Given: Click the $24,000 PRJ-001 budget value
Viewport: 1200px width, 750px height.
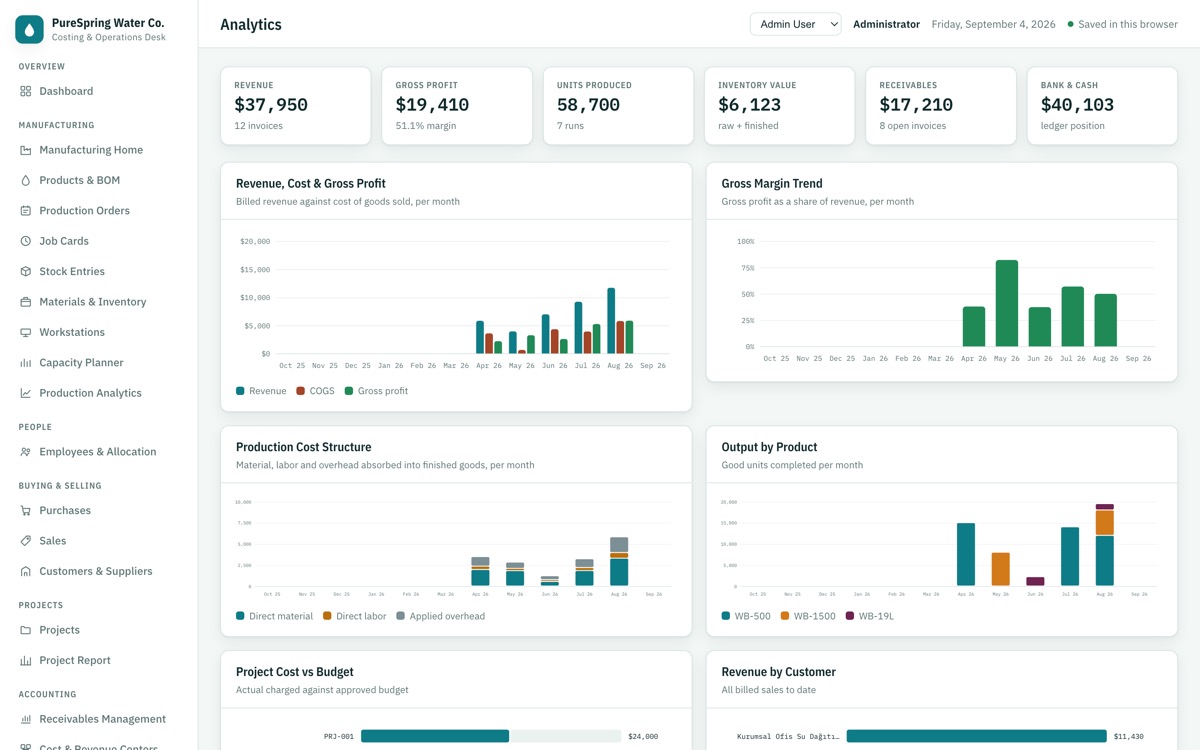Looking at the screenshot, I should (x=643, y=736).
